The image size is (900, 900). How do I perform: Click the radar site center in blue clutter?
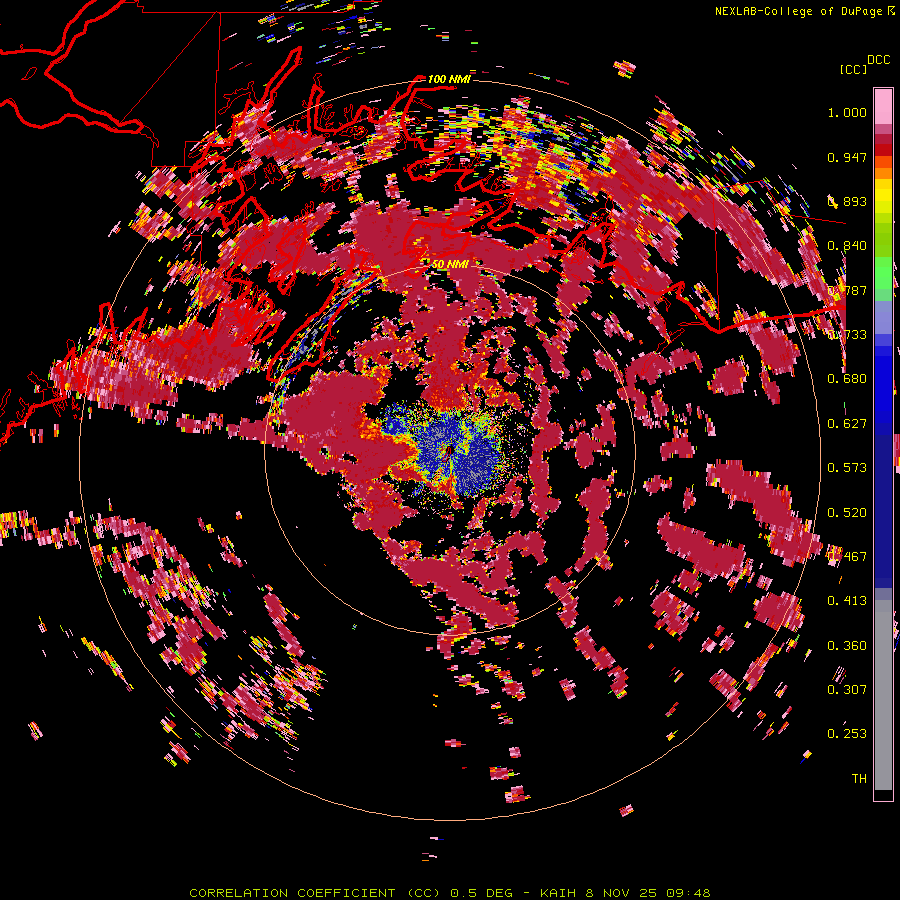(x=449, y=452)
